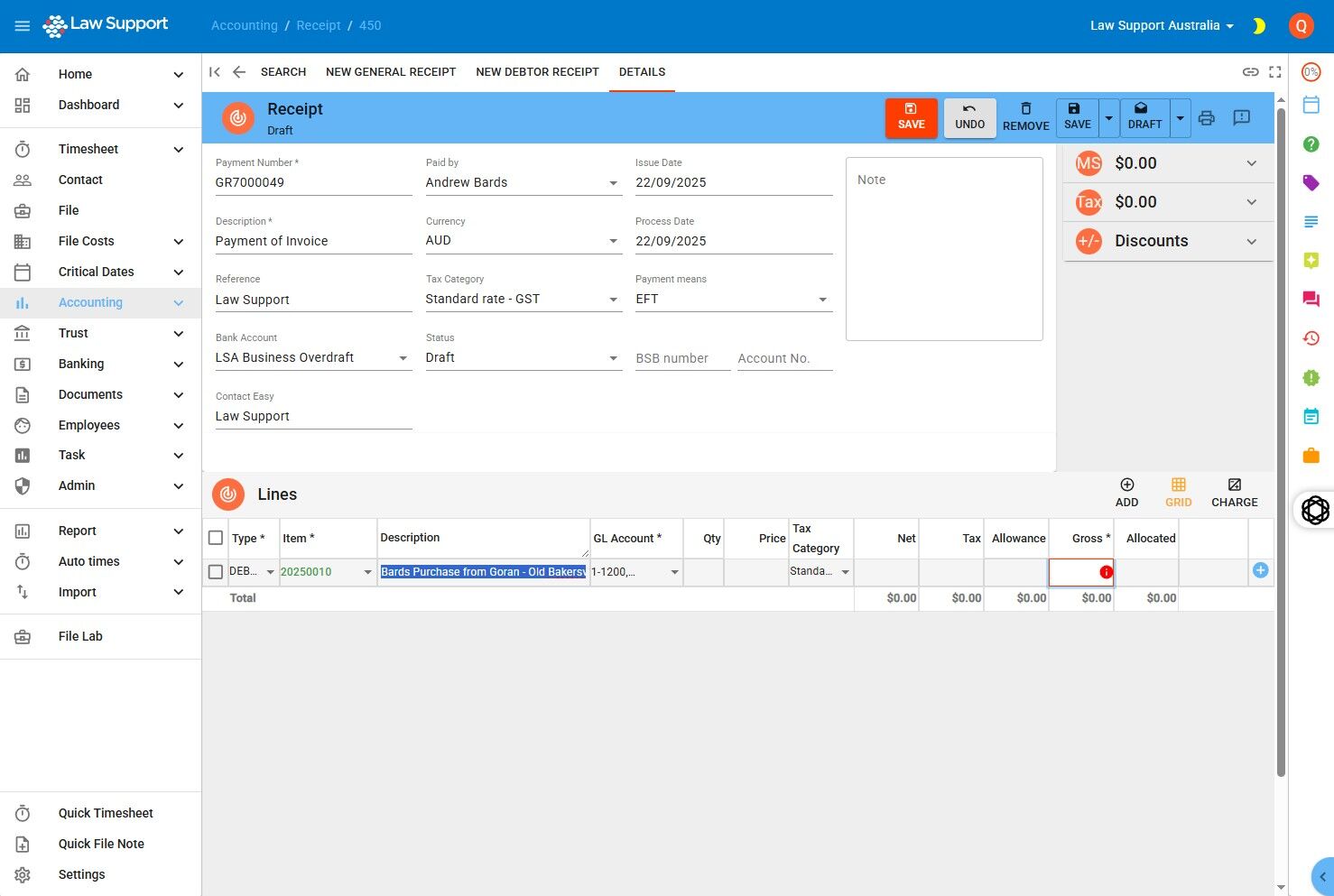Image resolution: width=1334 pixels, height=896 pixels.
Task: Click the Gross cell with error
Action: tap(1081, 572)
